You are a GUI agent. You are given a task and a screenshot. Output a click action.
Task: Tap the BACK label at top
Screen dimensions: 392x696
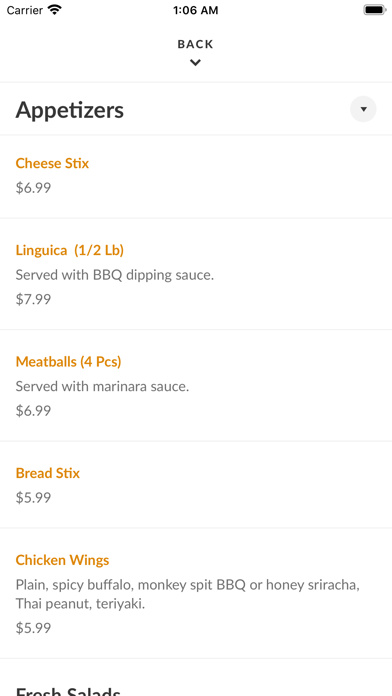pos(195,44)
